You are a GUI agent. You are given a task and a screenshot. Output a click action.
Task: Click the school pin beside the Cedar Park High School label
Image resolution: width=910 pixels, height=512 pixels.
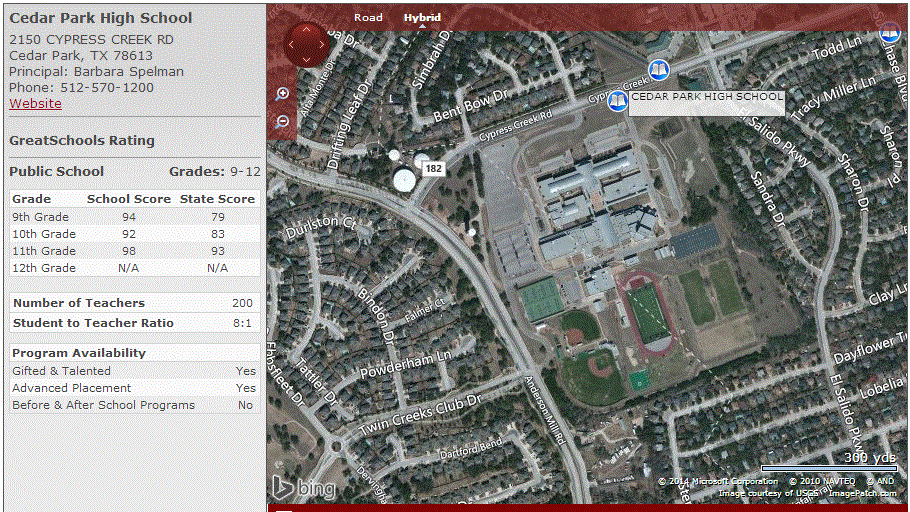point(618,102)
